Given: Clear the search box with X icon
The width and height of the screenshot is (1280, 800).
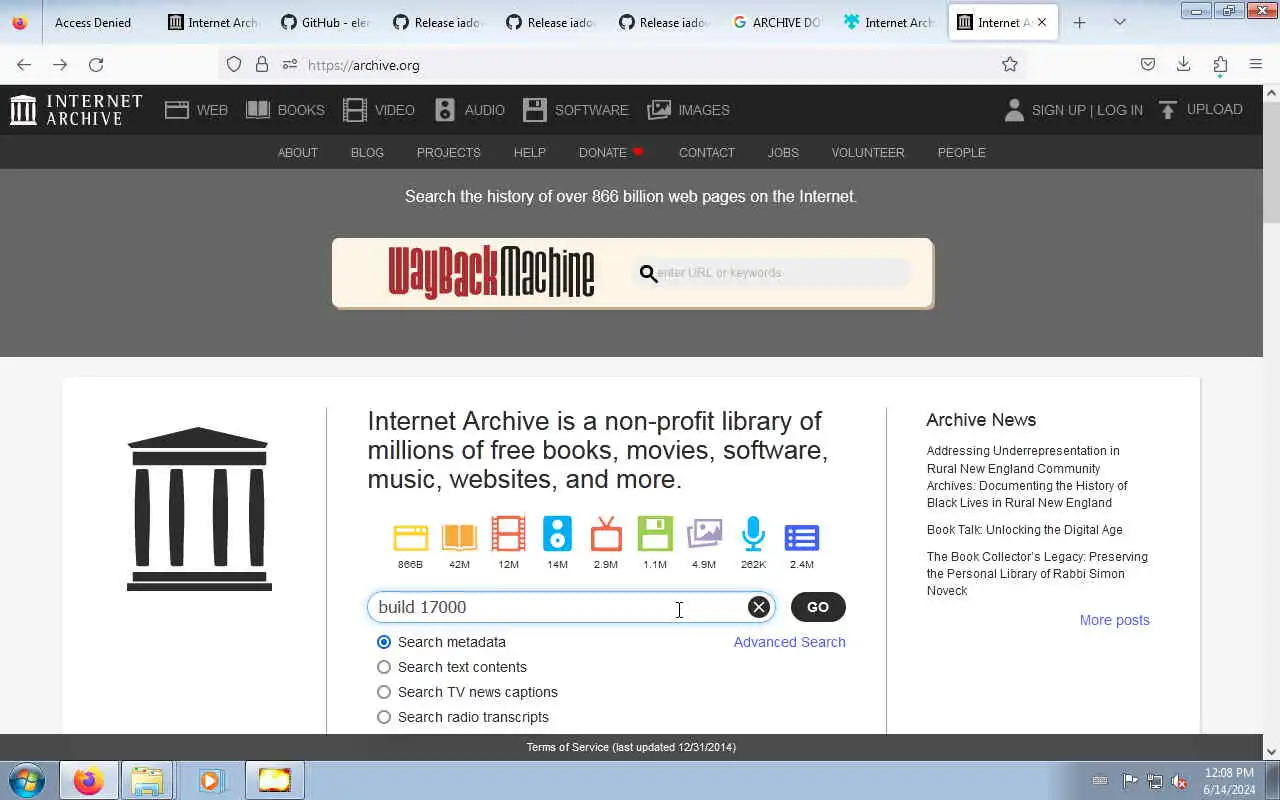Looking at the screenshot, I should (x=759, y=607).
